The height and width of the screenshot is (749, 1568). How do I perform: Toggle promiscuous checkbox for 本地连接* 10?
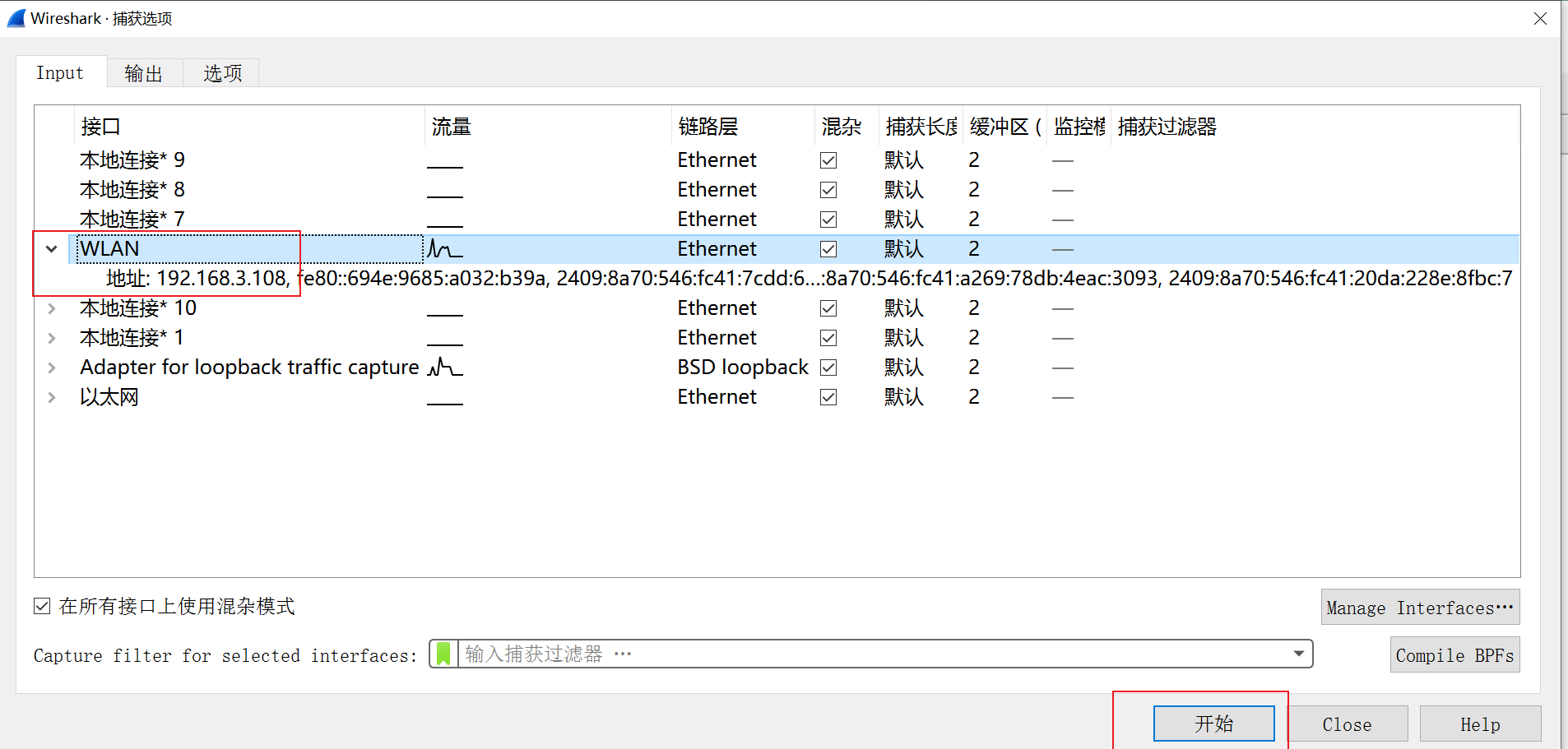coord(828,308)
